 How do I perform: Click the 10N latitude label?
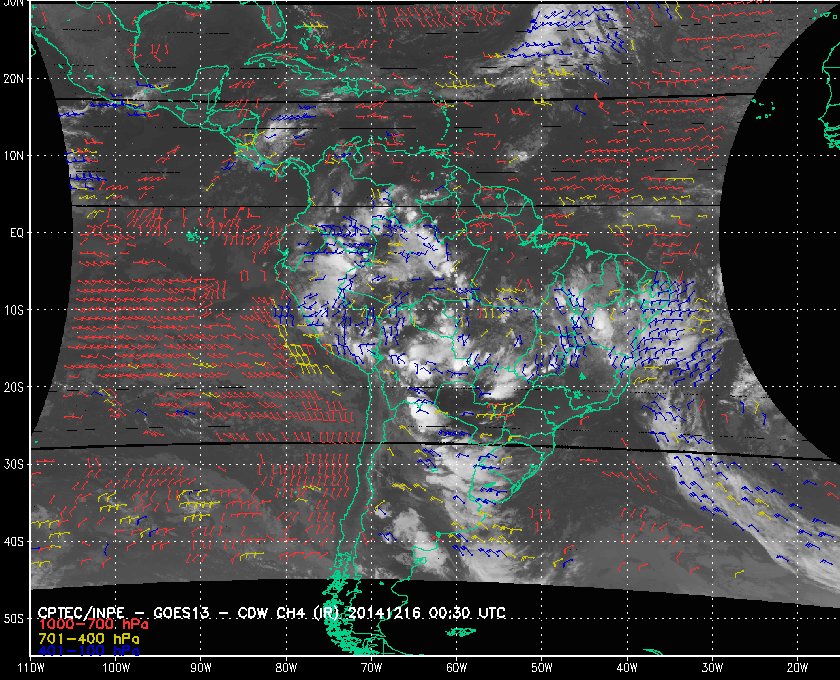(x=14, y=155)
